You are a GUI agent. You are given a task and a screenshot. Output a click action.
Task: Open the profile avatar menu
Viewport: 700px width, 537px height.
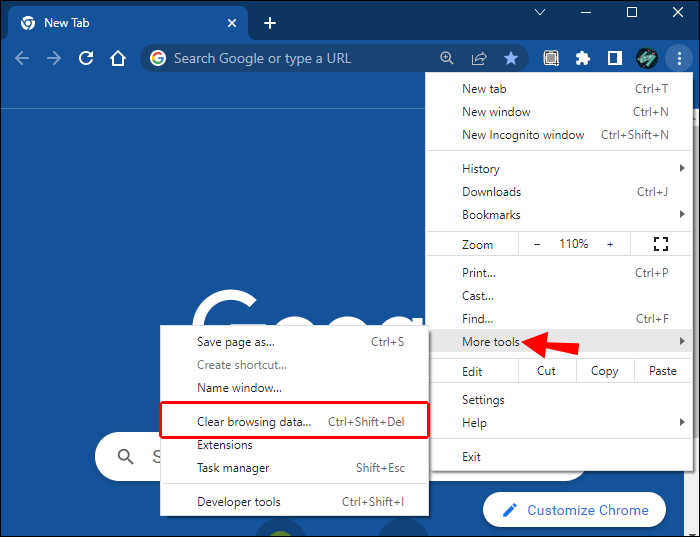[646, 58]
